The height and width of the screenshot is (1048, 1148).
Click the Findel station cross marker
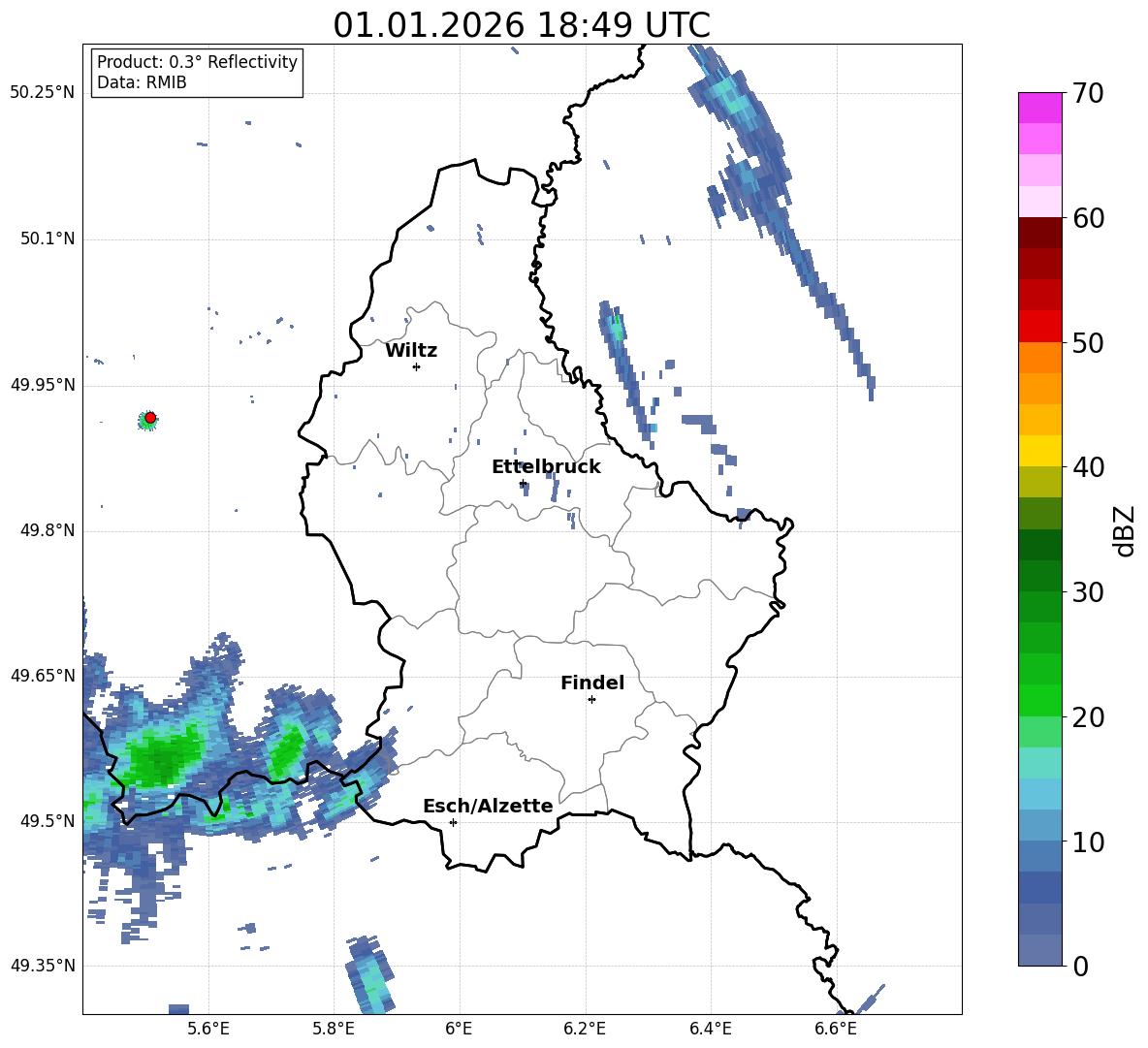pyautogui.click(x=591, y=700)
